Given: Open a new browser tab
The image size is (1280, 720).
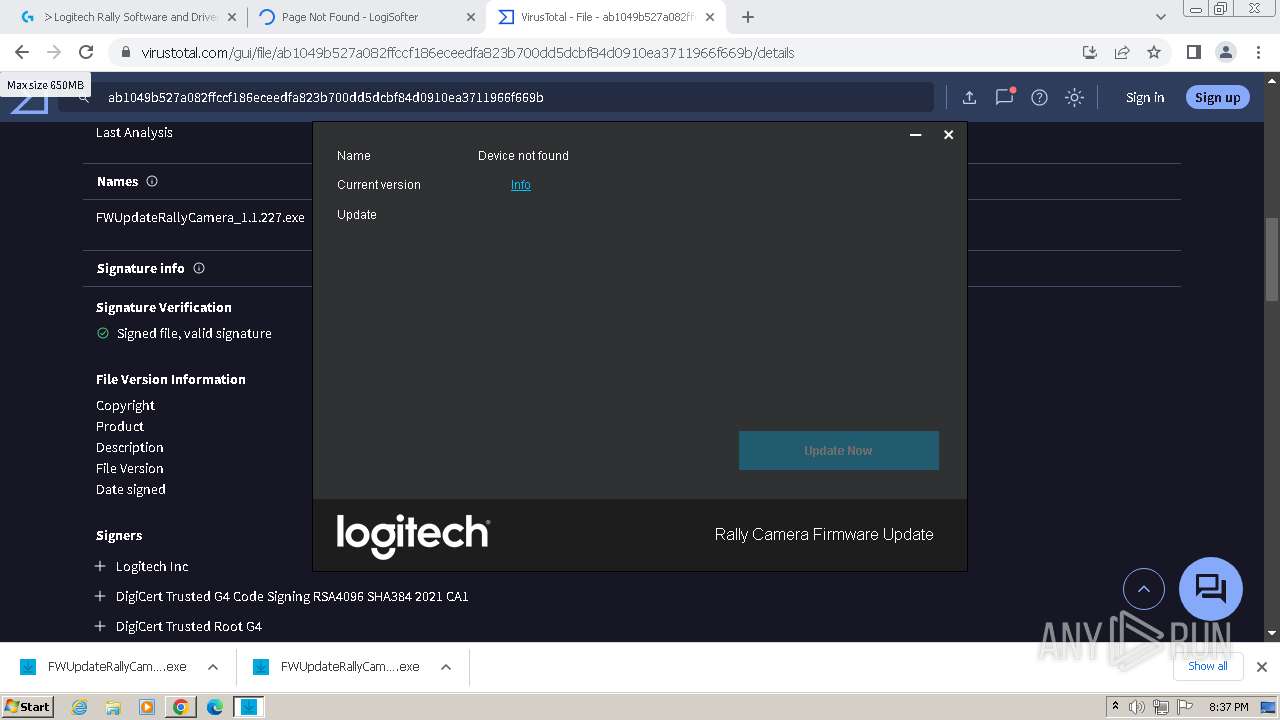Looking at the screenshot, I should click(x=747, y=17).
